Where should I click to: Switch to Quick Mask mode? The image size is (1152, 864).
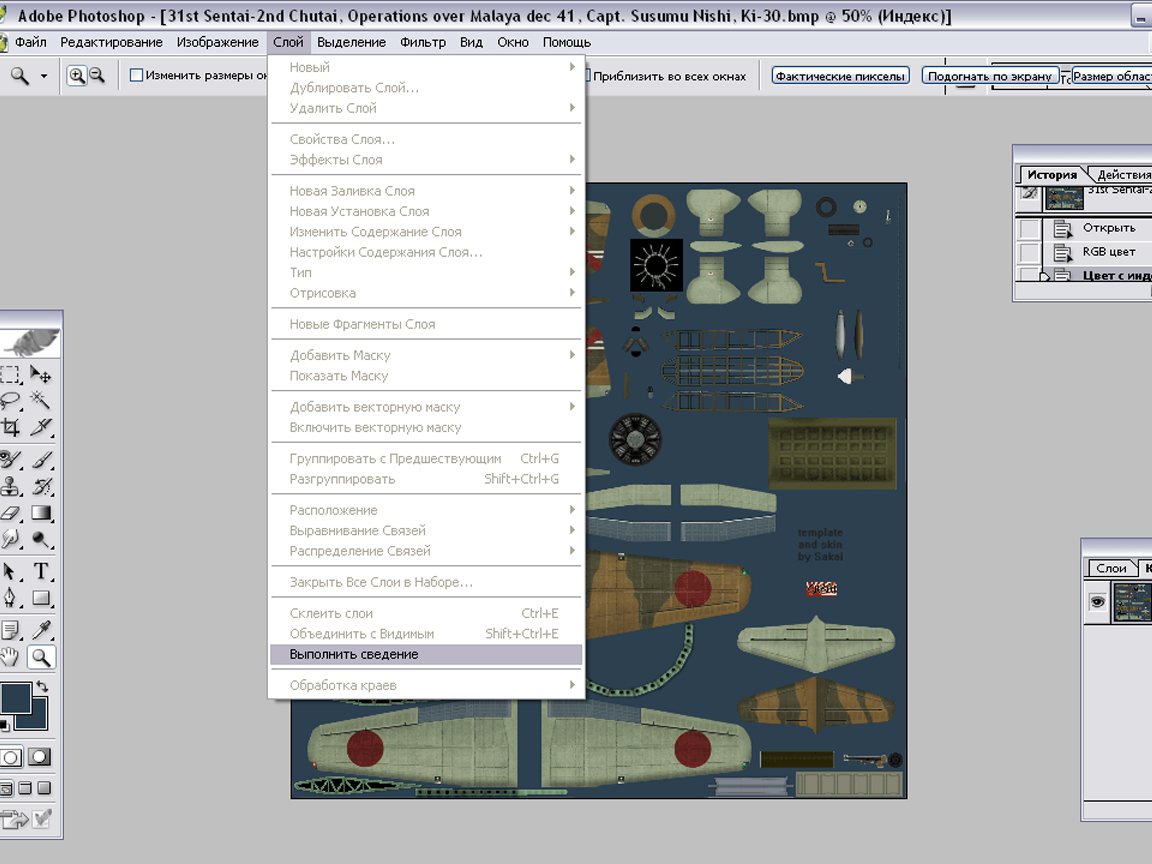tap(40, 757)
